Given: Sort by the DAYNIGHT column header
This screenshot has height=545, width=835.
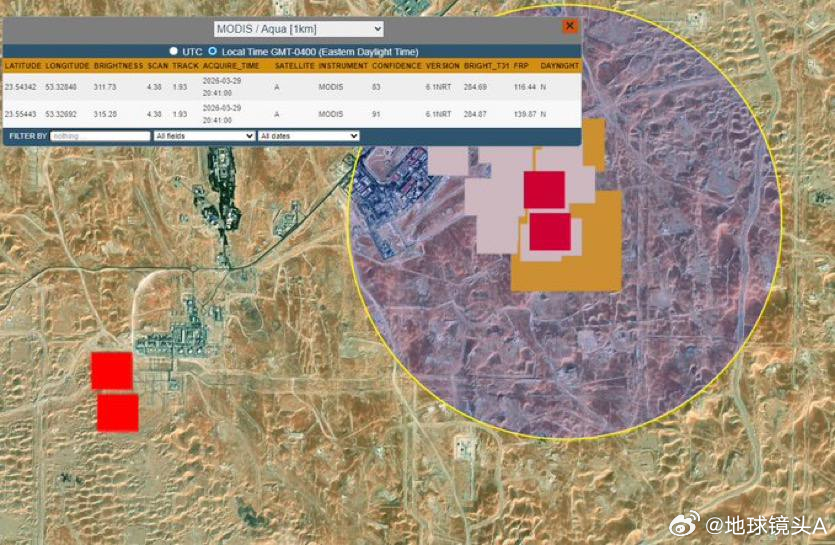Looking at the screenshot, I should click(x=559, y=66).
